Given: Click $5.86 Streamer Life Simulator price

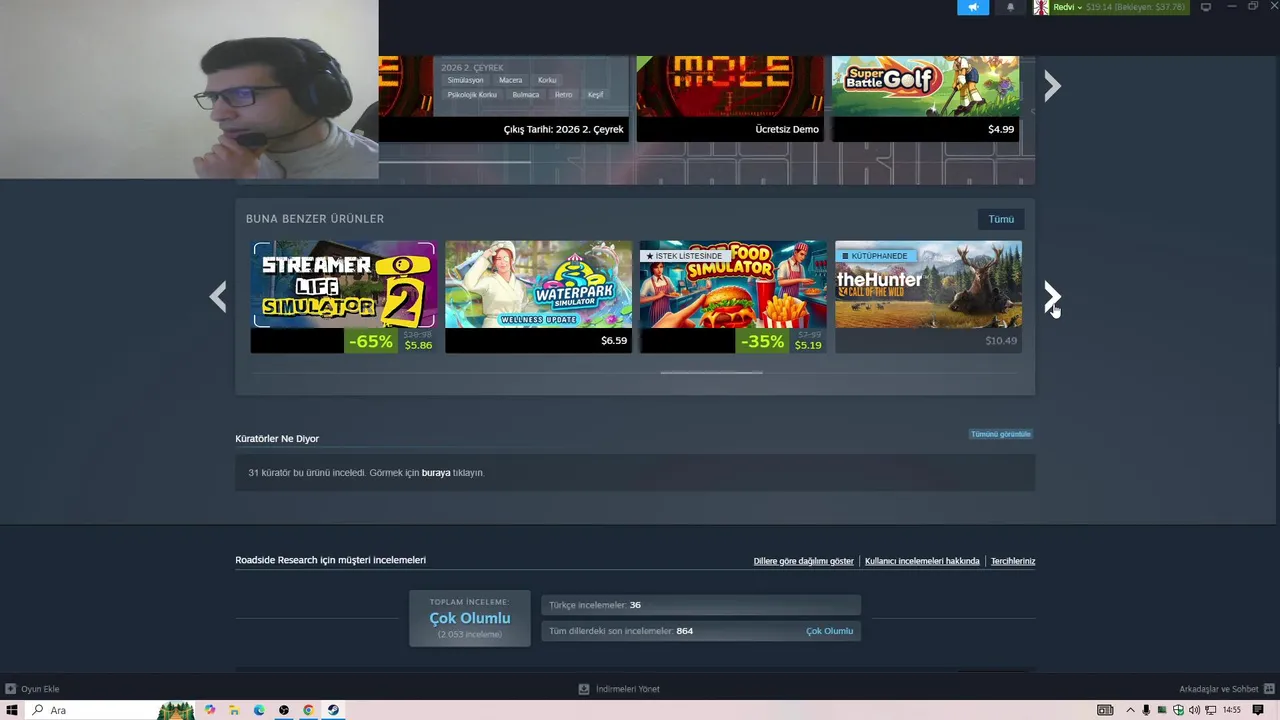Looking at the screenshot, I should click(x=418, y=345).
